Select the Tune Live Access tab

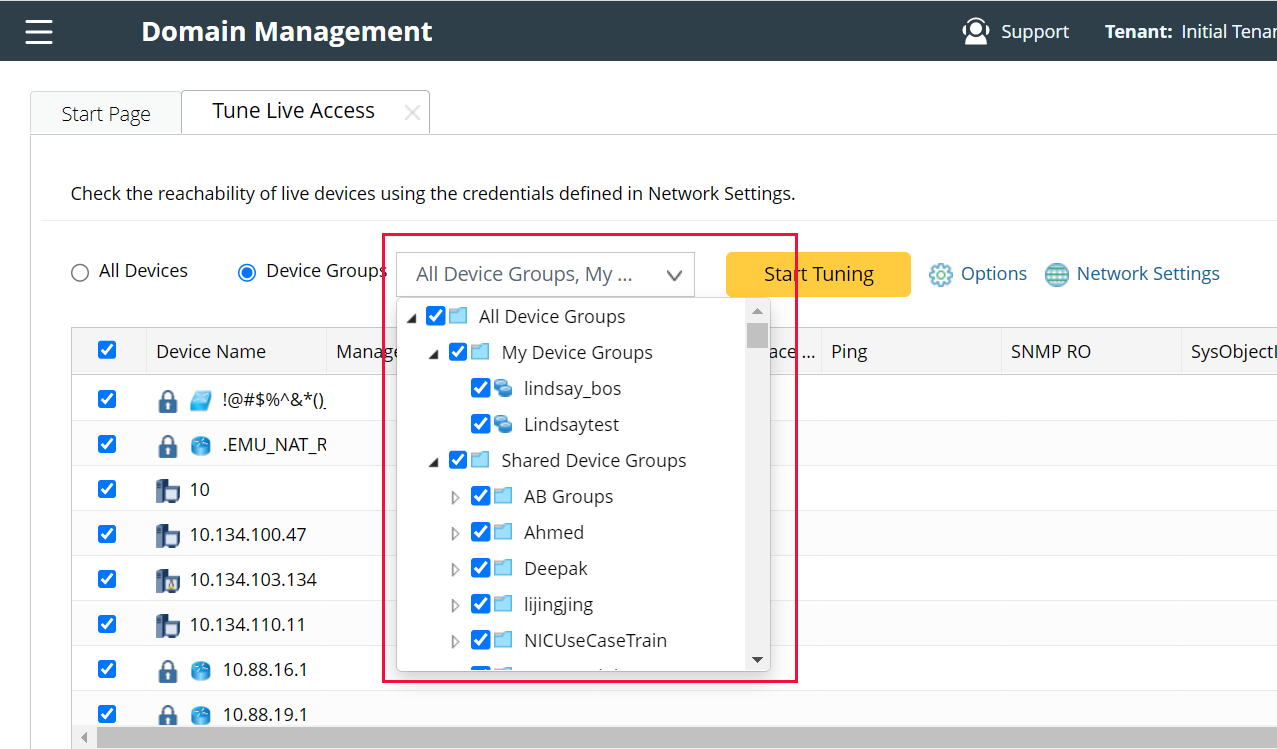tap(293, 110)
